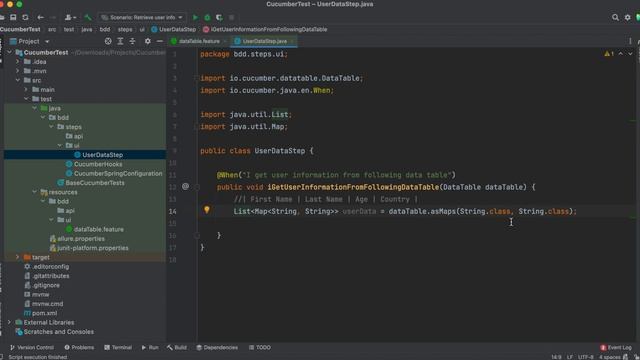Open Search Everywhere magnifier icon
The image size is (640, 360).
[615, 18]
